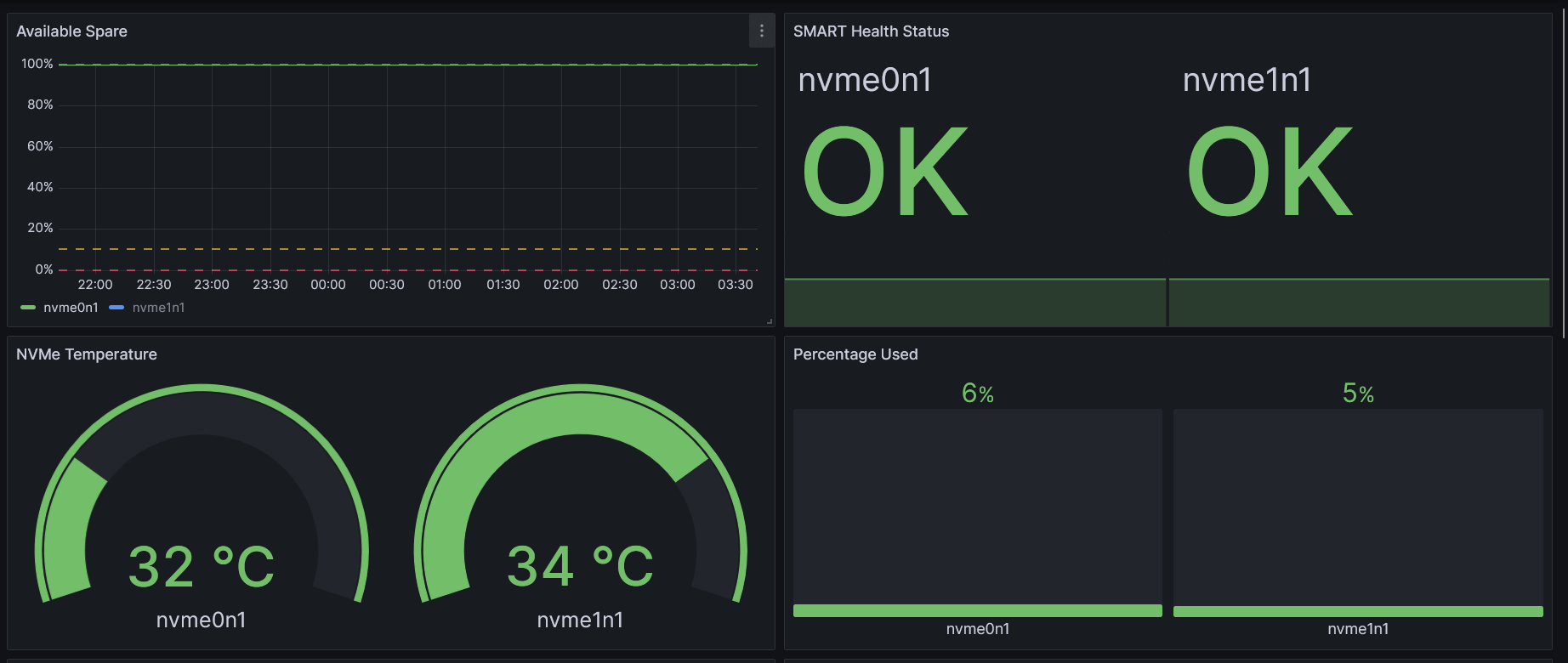Toggle nvme1n1 series in chart legend
Screen dimensions: 1568x663
(158, 308)
